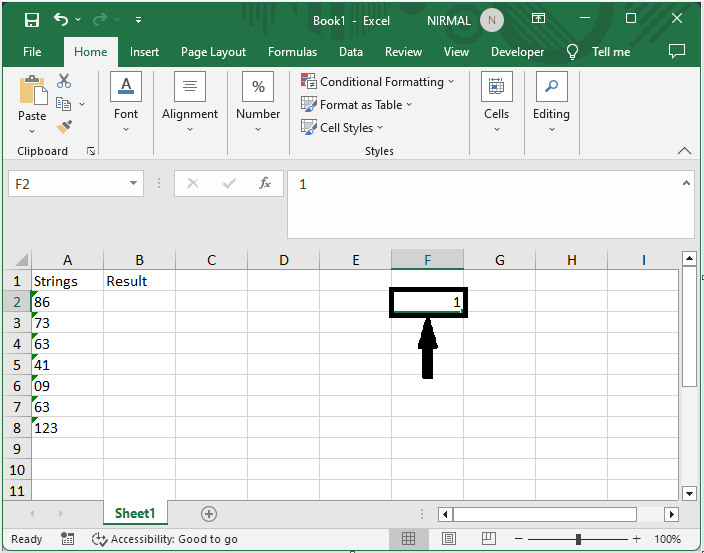704x553 pixels.
Task: Expand the Number group
Action: pyautogui.click(x=258, y=103)
